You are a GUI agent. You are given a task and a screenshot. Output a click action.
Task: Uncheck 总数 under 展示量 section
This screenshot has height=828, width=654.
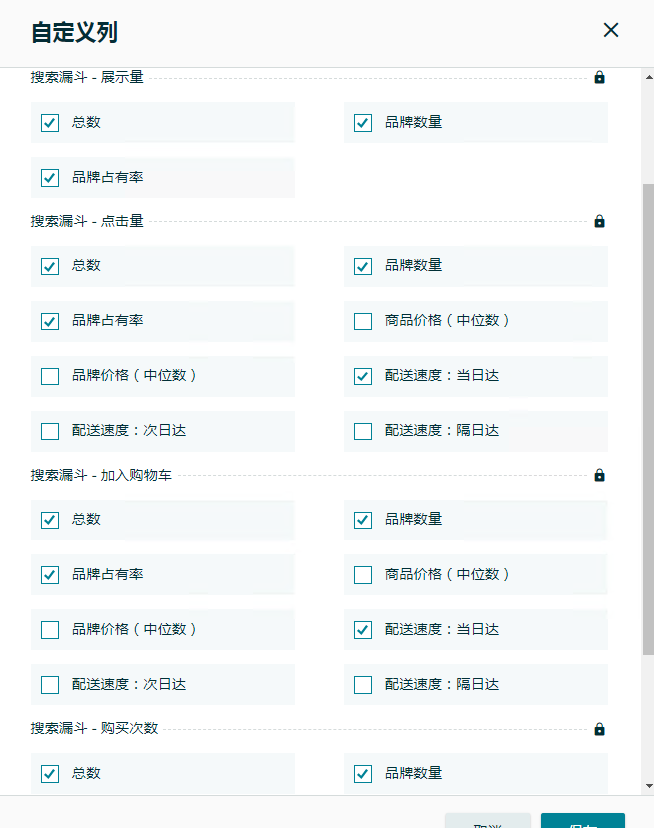tap(50, 123)
